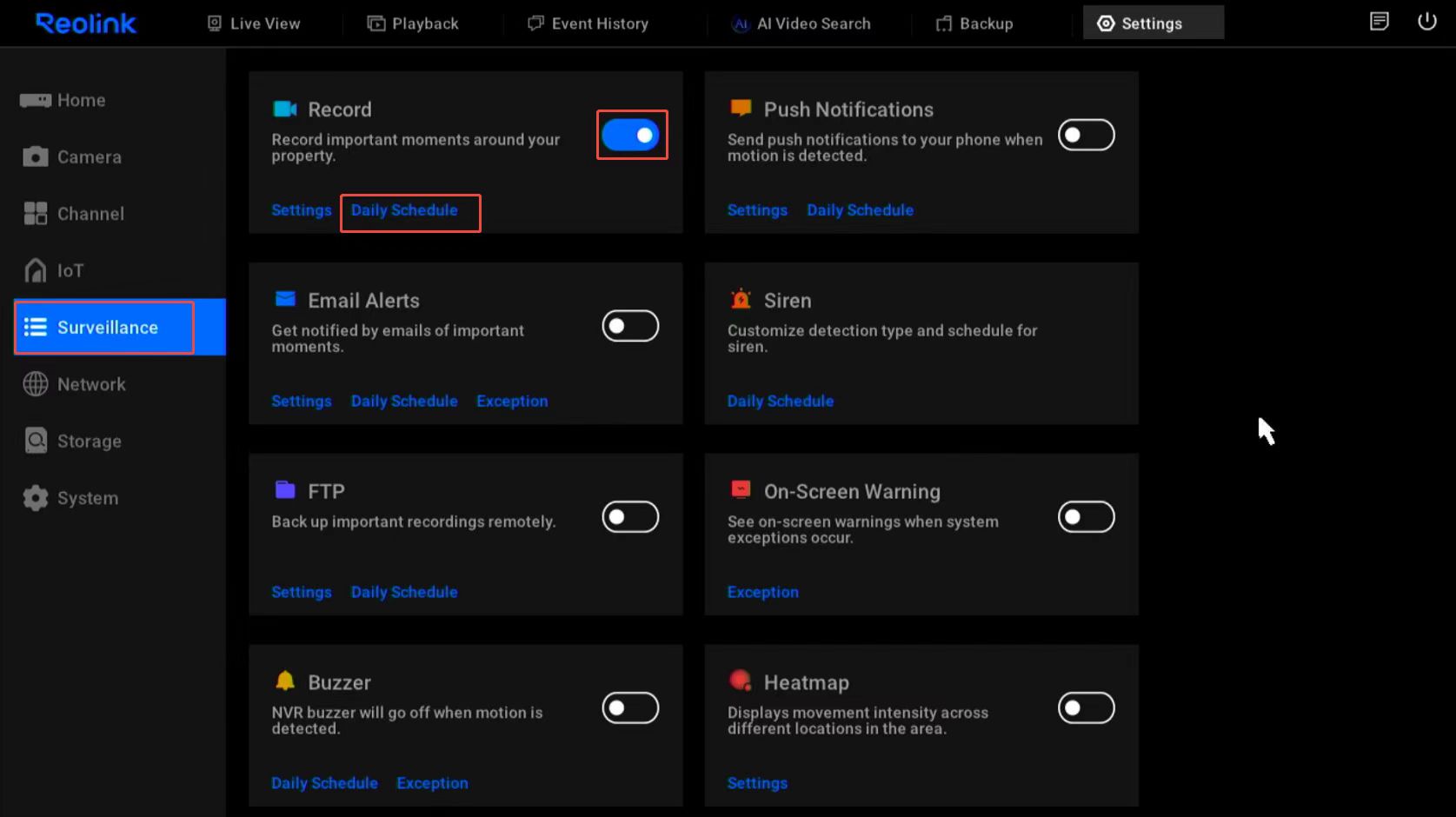Switch to the Playback tab

[413, 23]
